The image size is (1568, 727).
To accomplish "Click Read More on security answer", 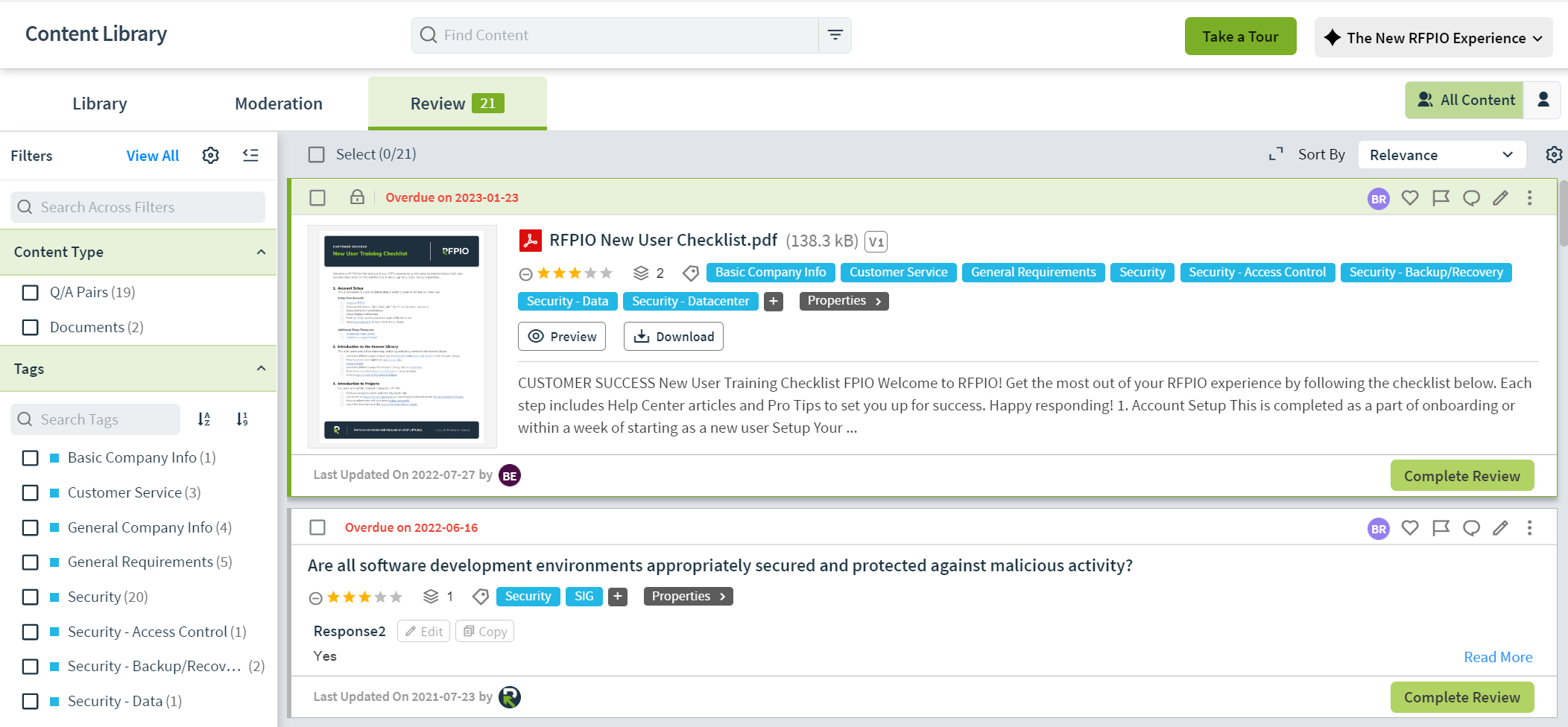I will (x=1498, y=658).
